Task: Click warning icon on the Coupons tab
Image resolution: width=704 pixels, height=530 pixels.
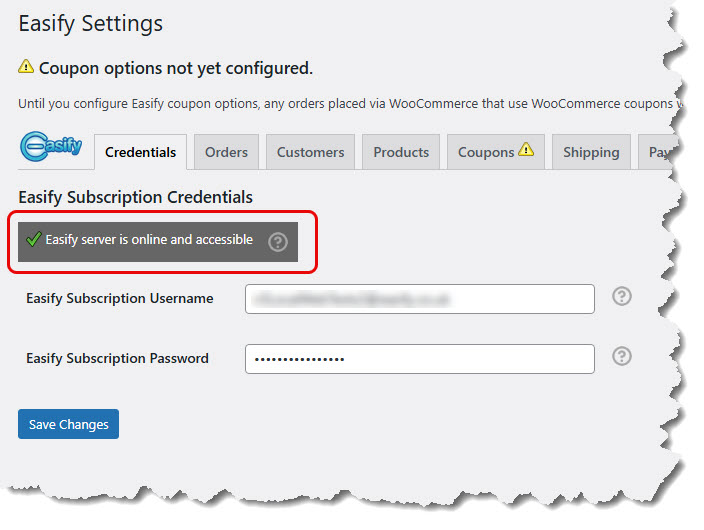Action: (526, 151)
